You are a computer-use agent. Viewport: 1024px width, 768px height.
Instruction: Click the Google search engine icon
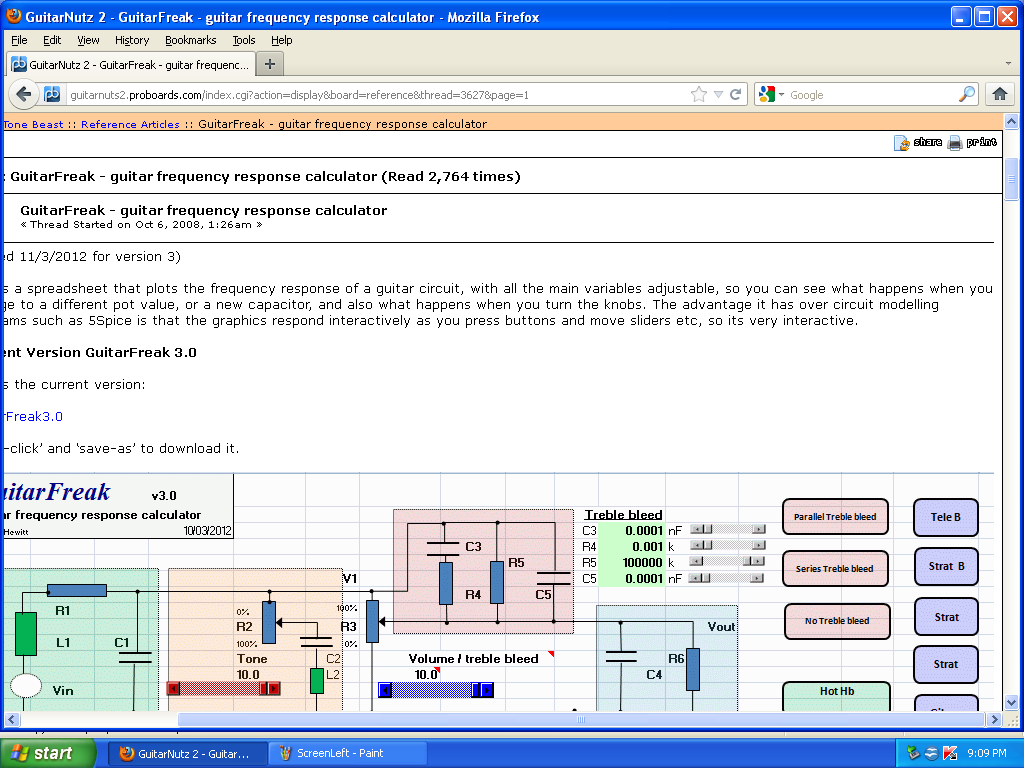coord(767,95)
